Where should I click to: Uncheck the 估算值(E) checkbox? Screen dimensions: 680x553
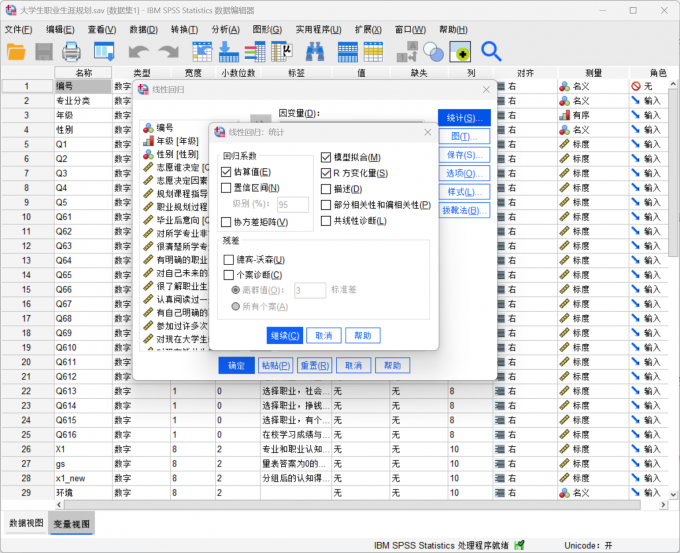[226, 172]
